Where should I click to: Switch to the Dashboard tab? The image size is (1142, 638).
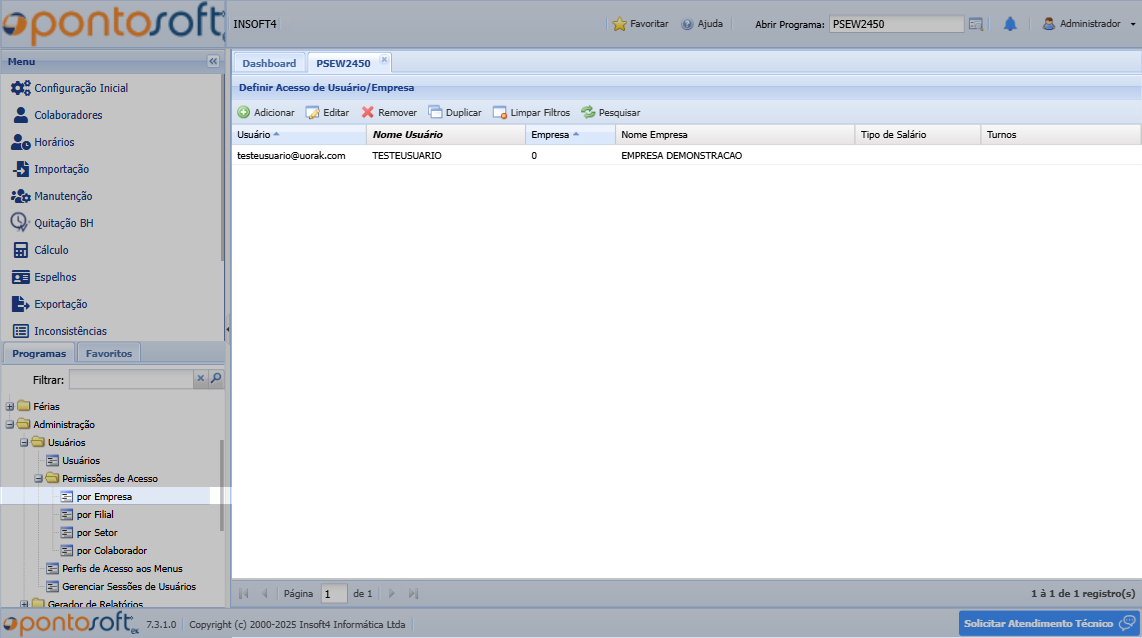tap(269, 63)
